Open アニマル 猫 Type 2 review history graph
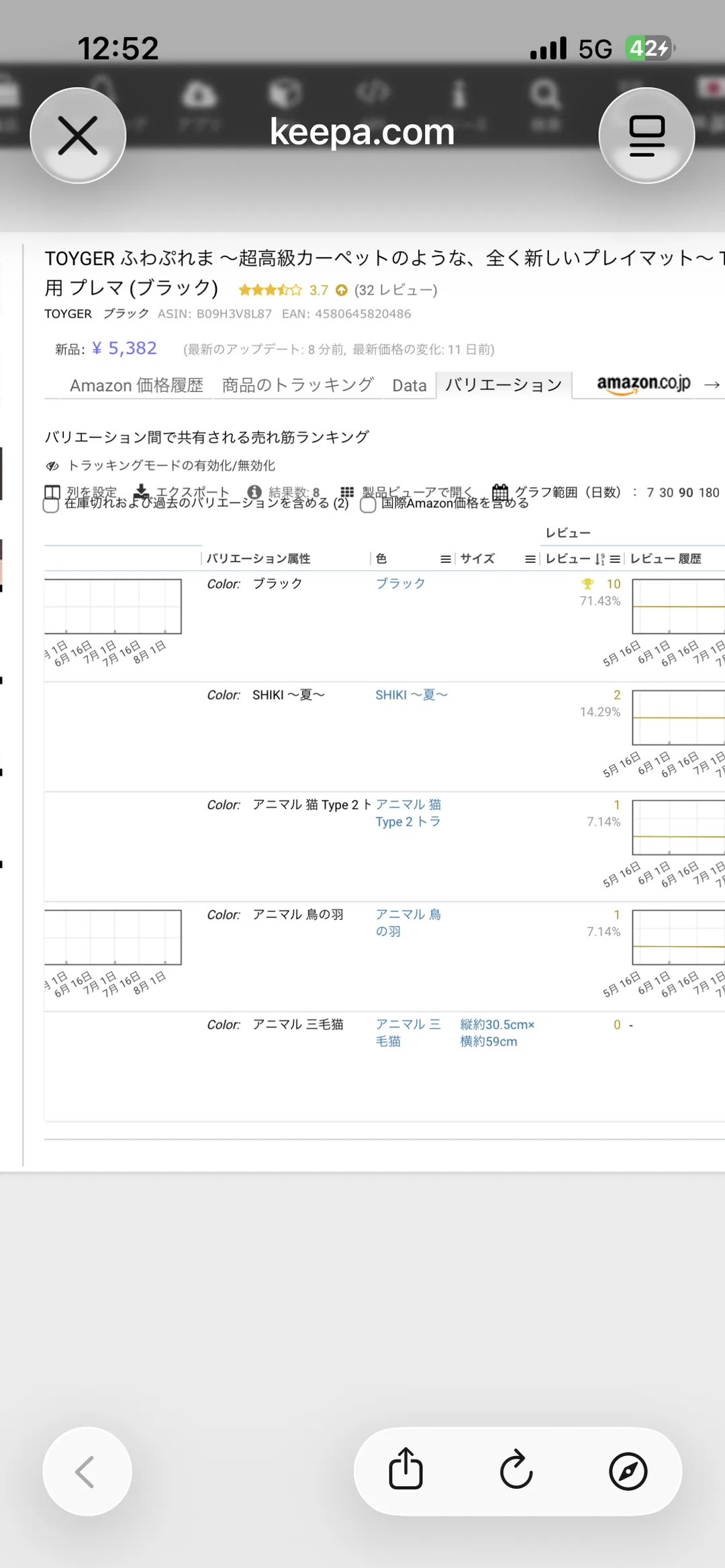Image resolution: width=725 pixels, height=1568 pixels. (x=678, y=827)
